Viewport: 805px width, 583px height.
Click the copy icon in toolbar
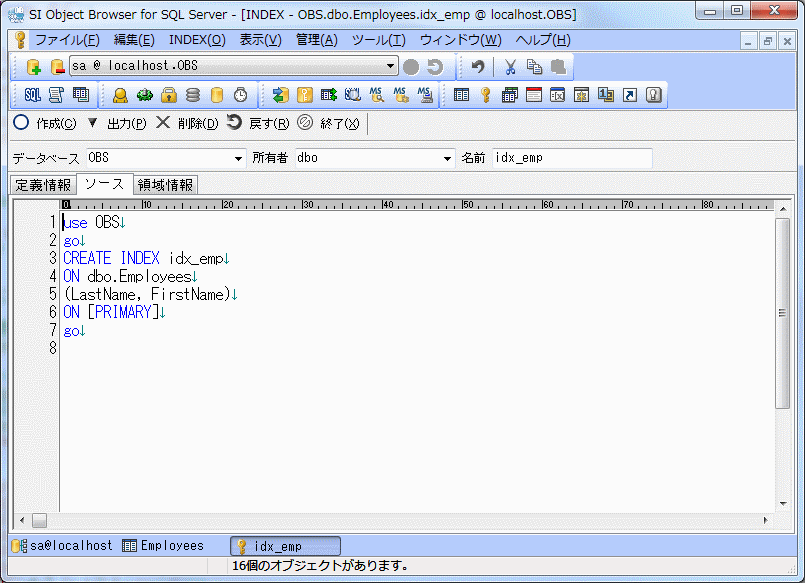tap(534, 67)
